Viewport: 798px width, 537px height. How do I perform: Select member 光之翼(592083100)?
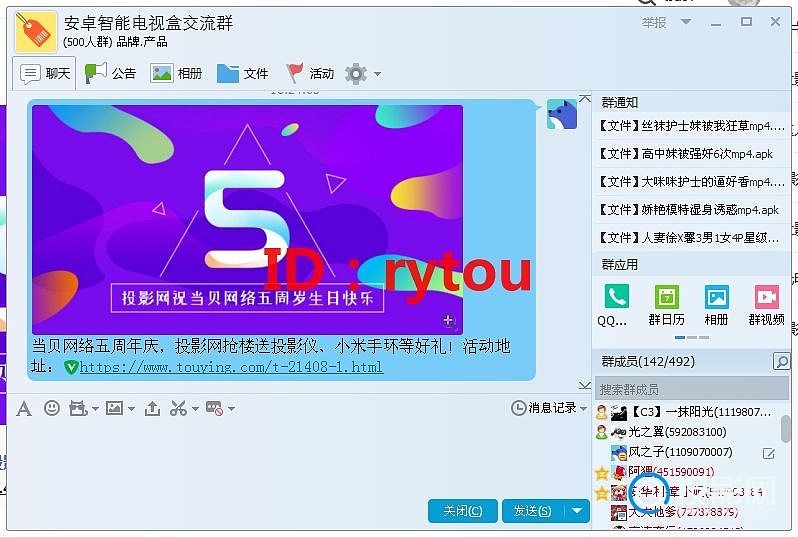(x=688, y=432)
